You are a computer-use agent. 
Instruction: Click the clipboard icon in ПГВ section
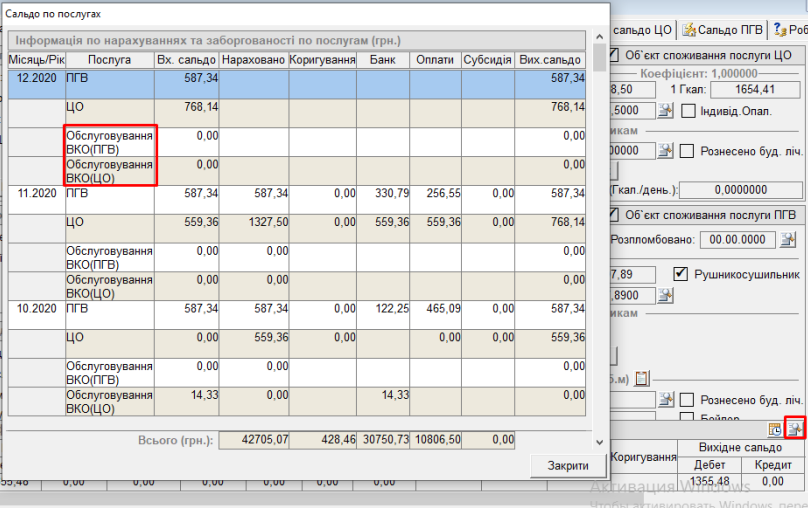(642, 378)
